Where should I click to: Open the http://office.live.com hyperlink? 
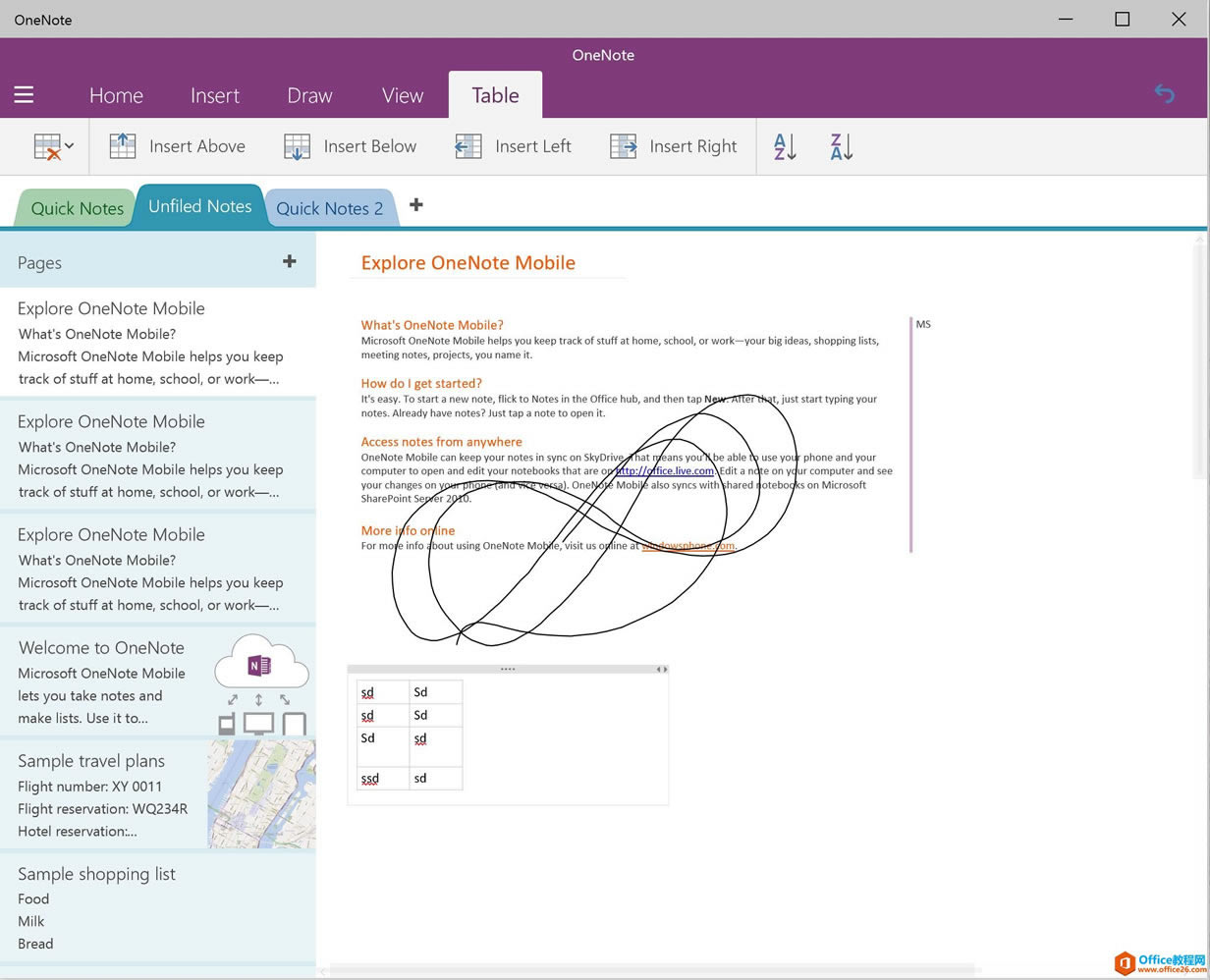(x=667, y=470)
